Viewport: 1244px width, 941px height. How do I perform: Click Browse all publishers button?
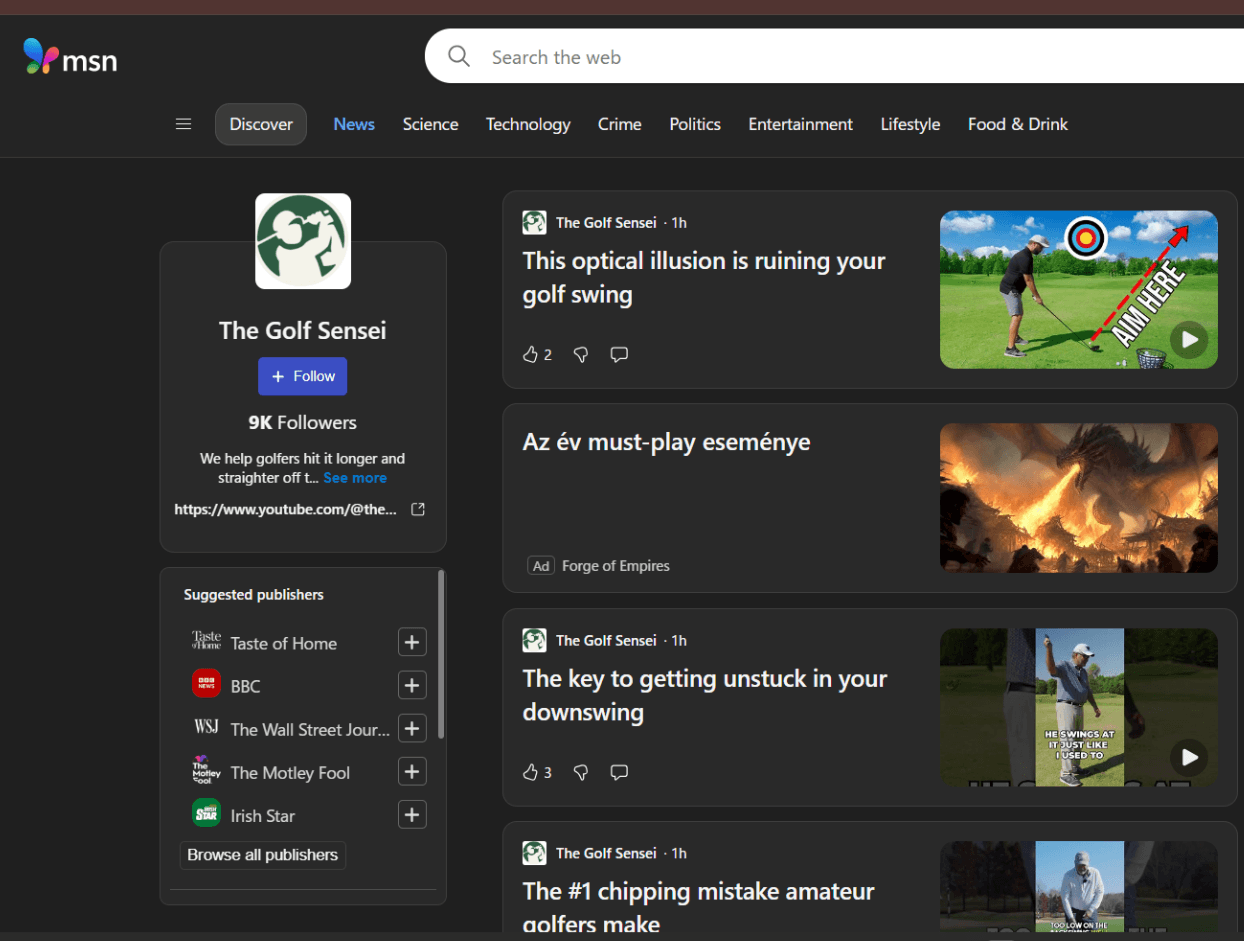tap(263, 855)
